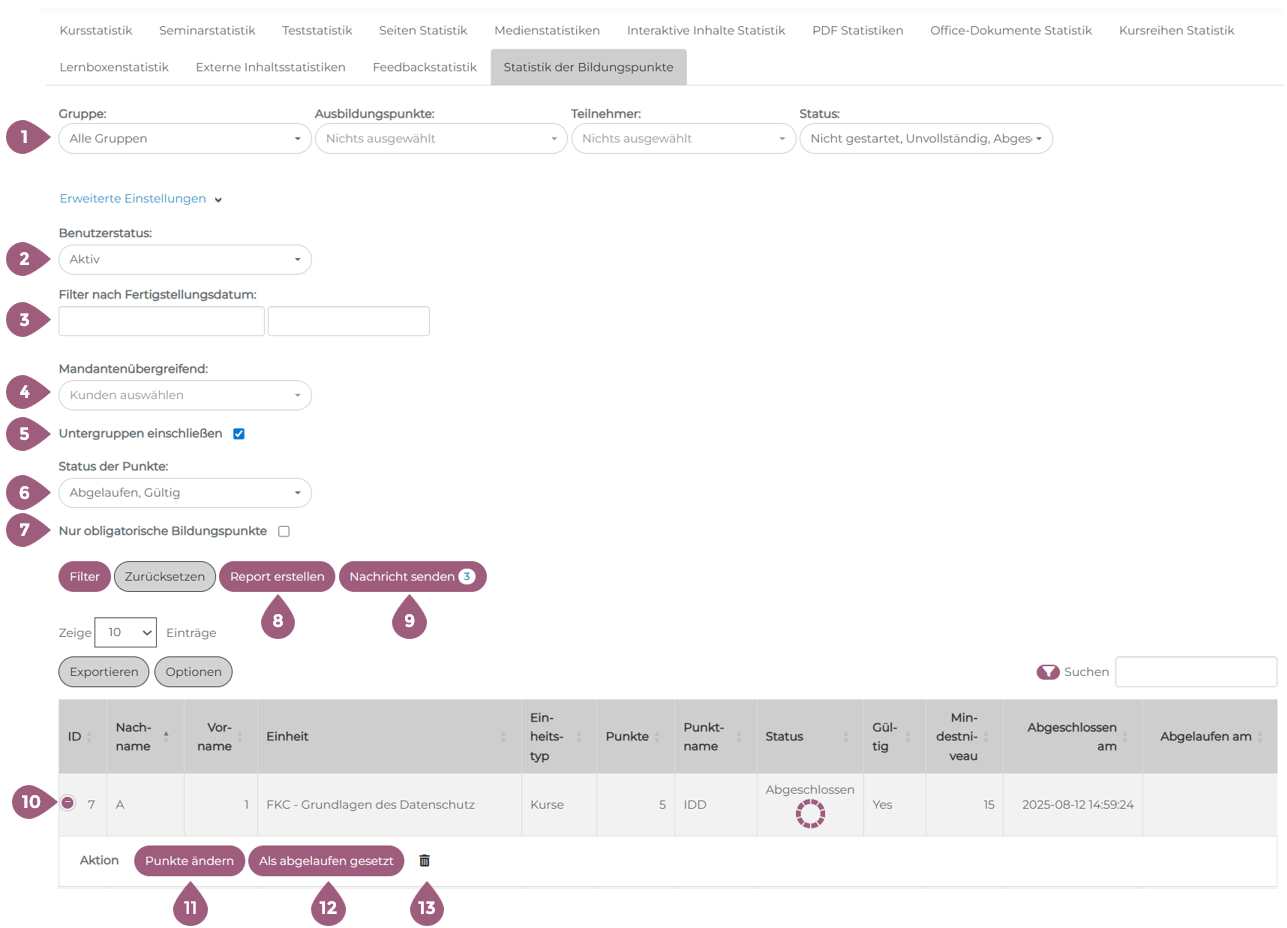
Task: Click the trash delete icon in Aktion row
Action: [x=424, y=860]
